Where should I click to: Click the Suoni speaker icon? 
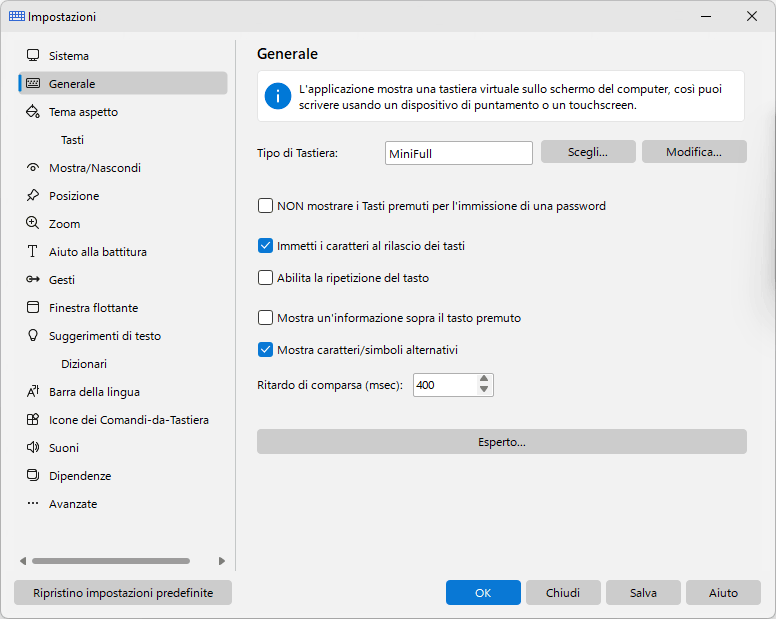33,447
